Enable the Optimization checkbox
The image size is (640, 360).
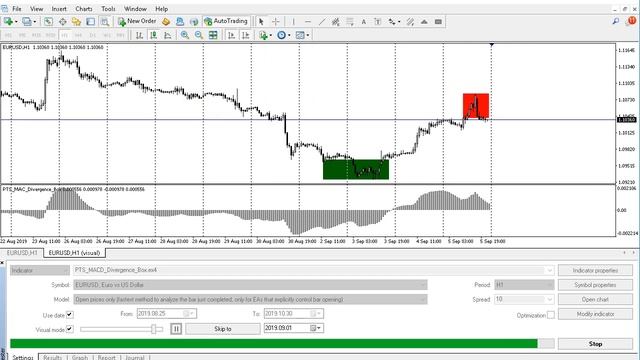pyautogui.click(x=551, y=315)
